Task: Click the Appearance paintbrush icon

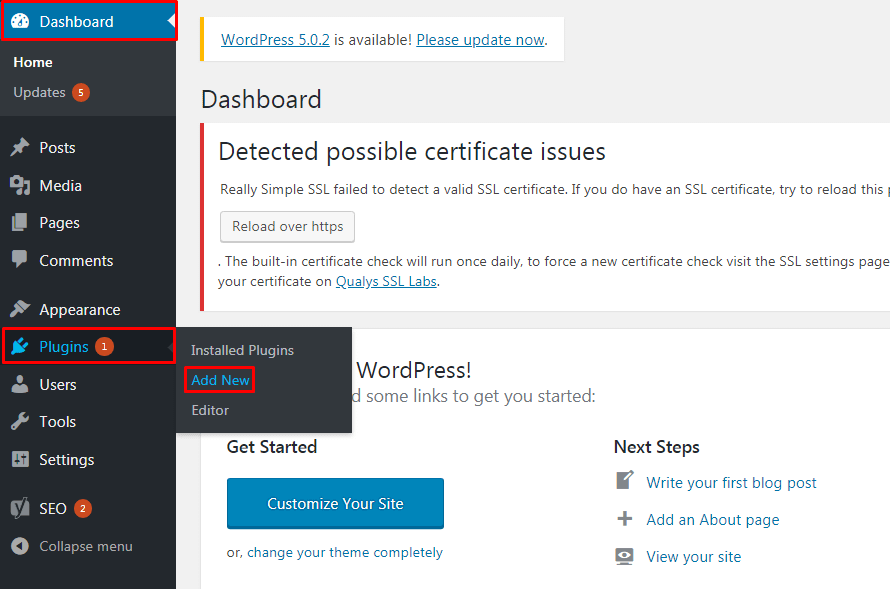Action: [20, 309]
